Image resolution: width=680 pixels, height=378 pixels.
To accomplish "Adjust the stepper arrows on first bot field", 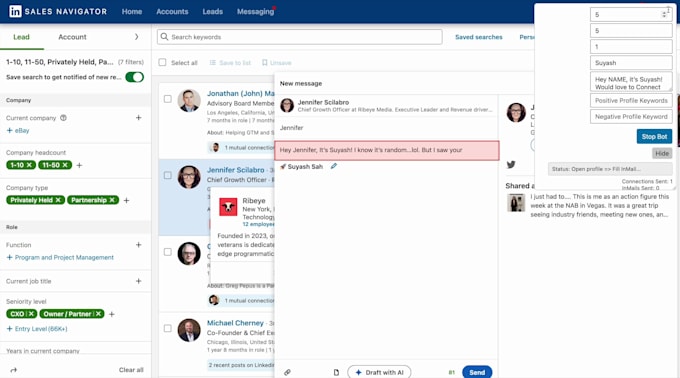I will coord(664,15).
